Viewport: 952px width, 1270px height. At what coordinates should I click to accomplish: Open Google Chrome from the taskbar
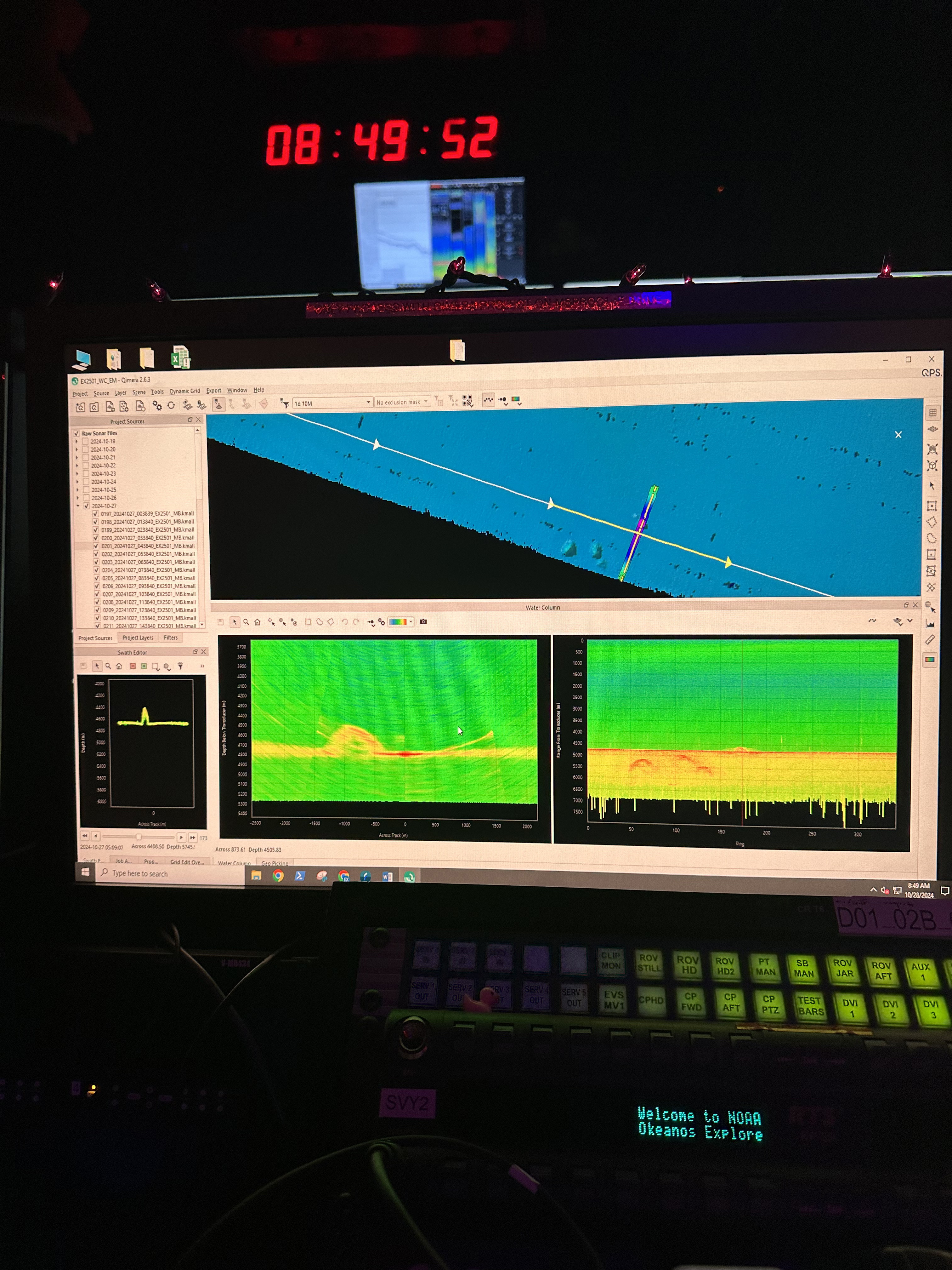278,876
